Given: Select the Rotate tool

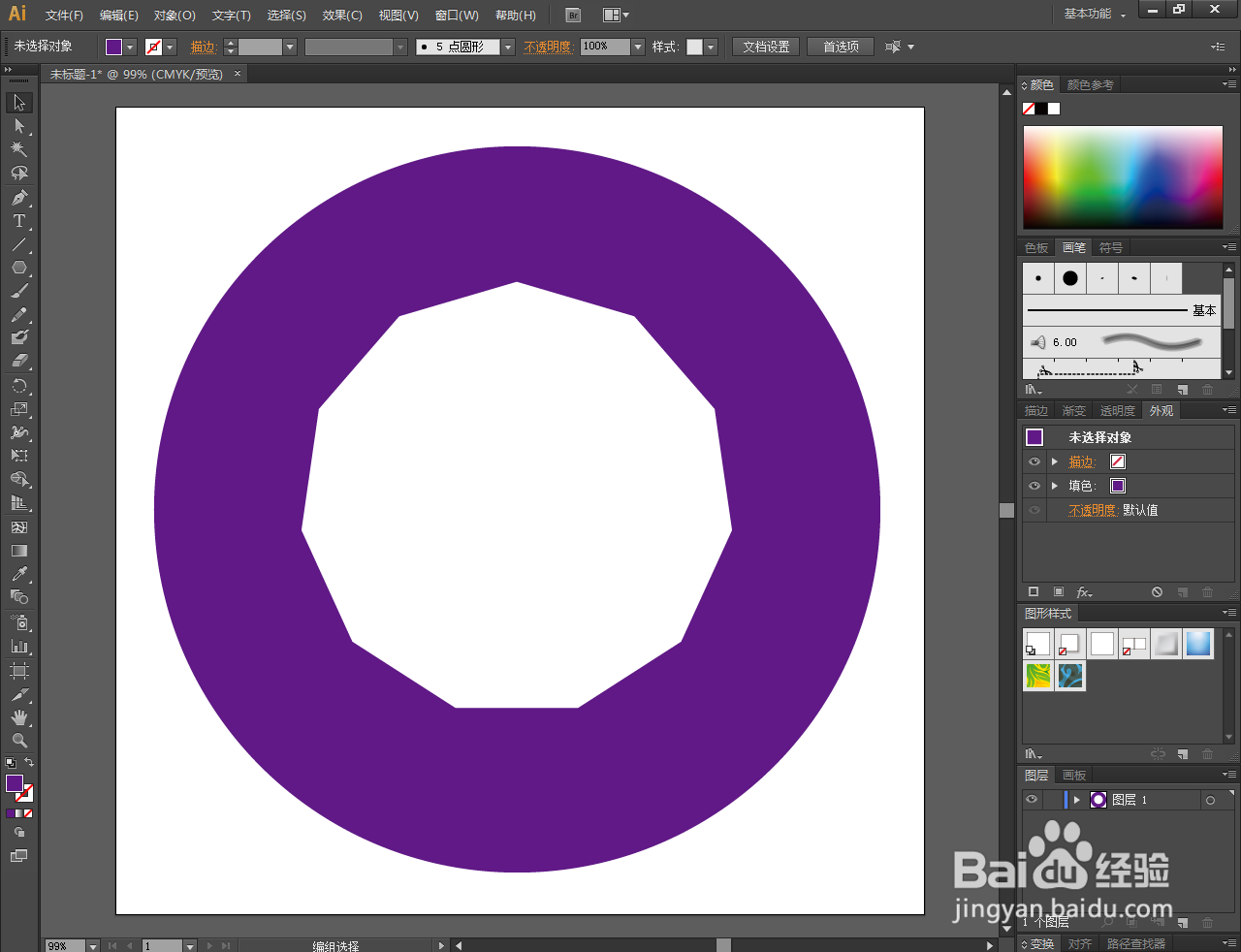Looking at the screenshot, I should pos(19,386).
